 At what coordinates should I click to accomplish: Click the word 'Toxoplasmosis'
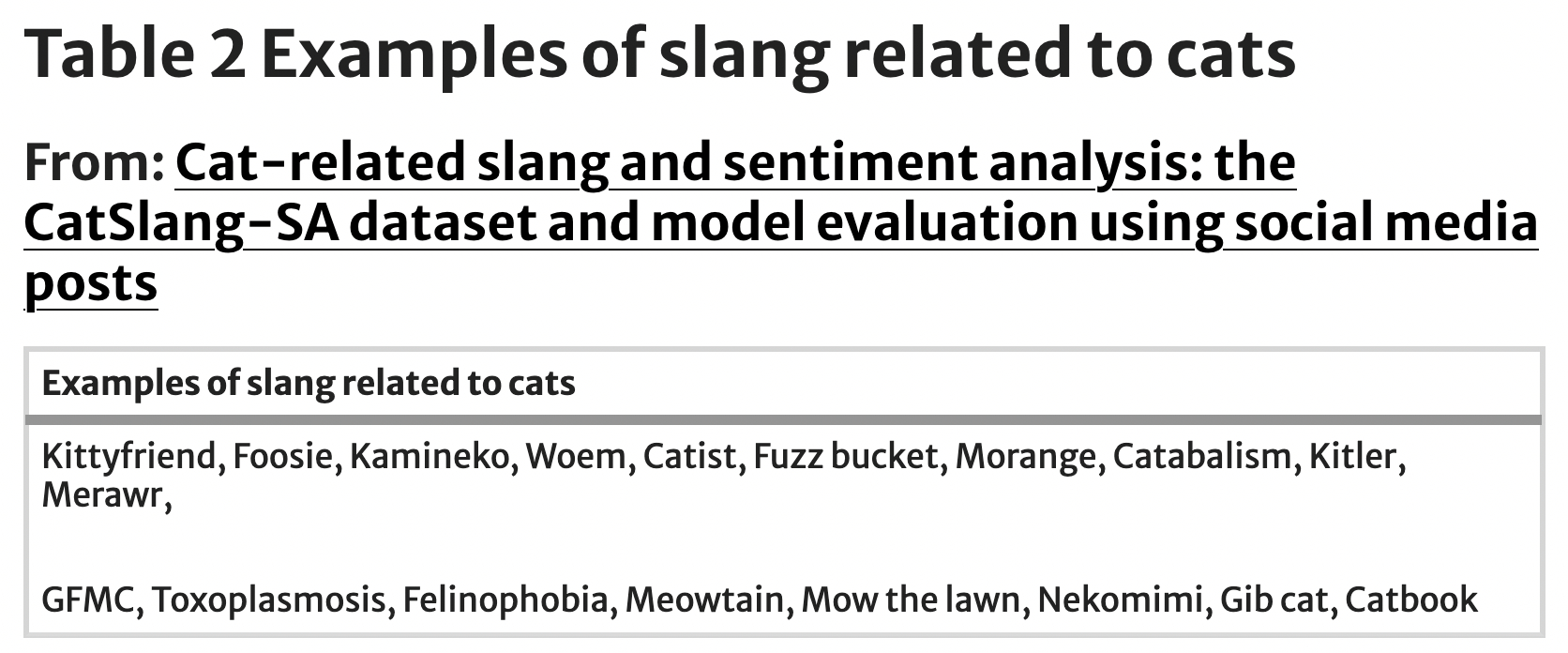(x=268, y=600)
